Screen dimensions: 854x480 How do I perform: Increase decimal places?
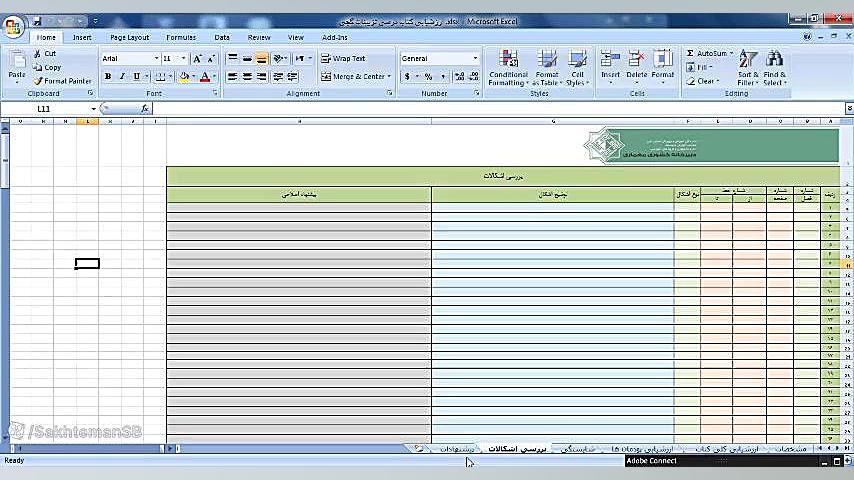[x=460, y=76]
